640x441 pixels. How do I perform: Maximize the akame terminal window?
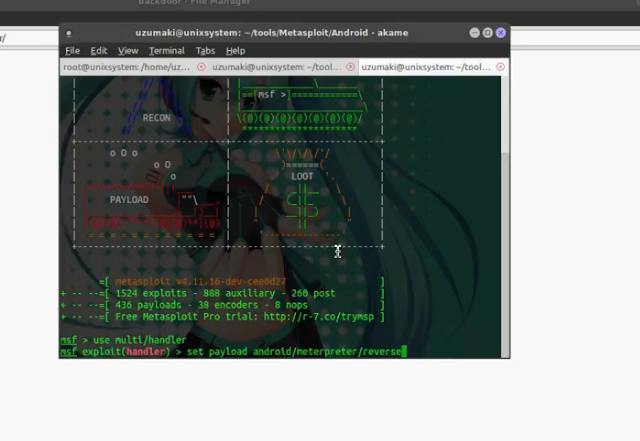click(x=487, y=33)
